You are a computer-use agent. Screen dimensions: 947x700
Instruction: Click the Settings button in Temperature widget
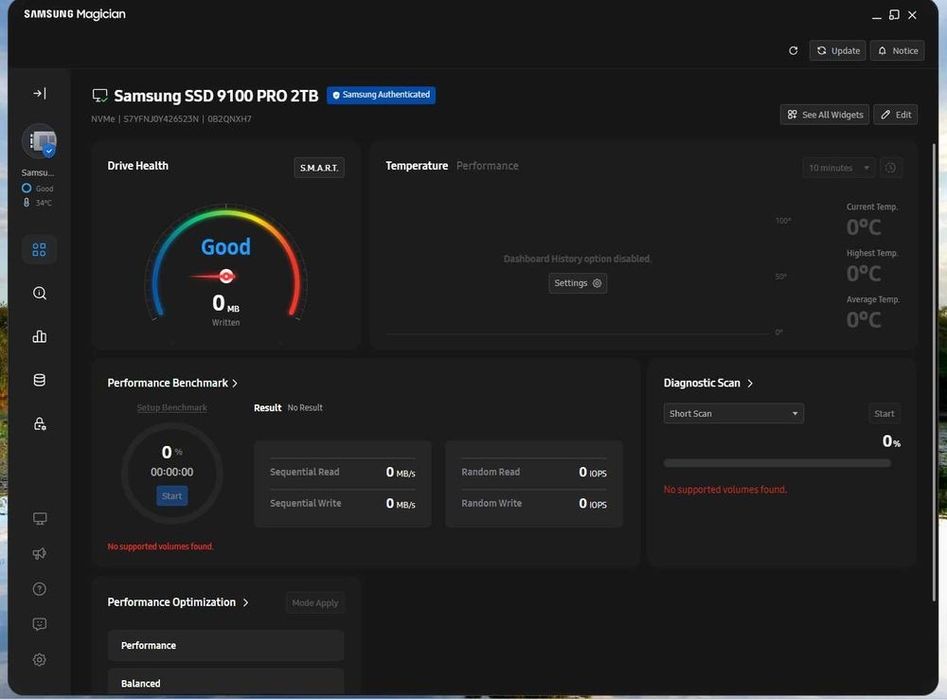tap(577, 283)
